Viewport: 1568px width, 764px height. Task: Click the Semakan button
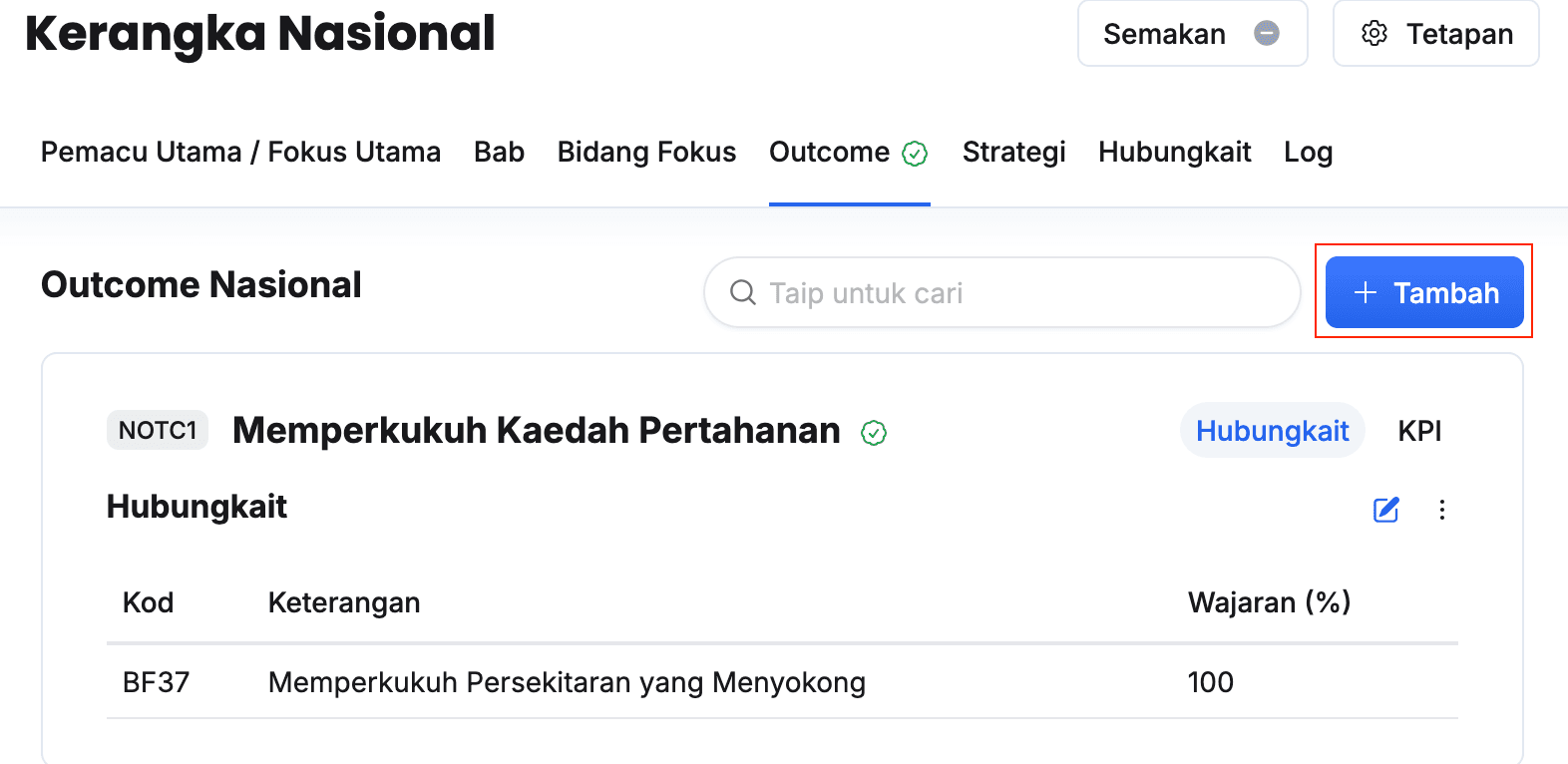1192,33
